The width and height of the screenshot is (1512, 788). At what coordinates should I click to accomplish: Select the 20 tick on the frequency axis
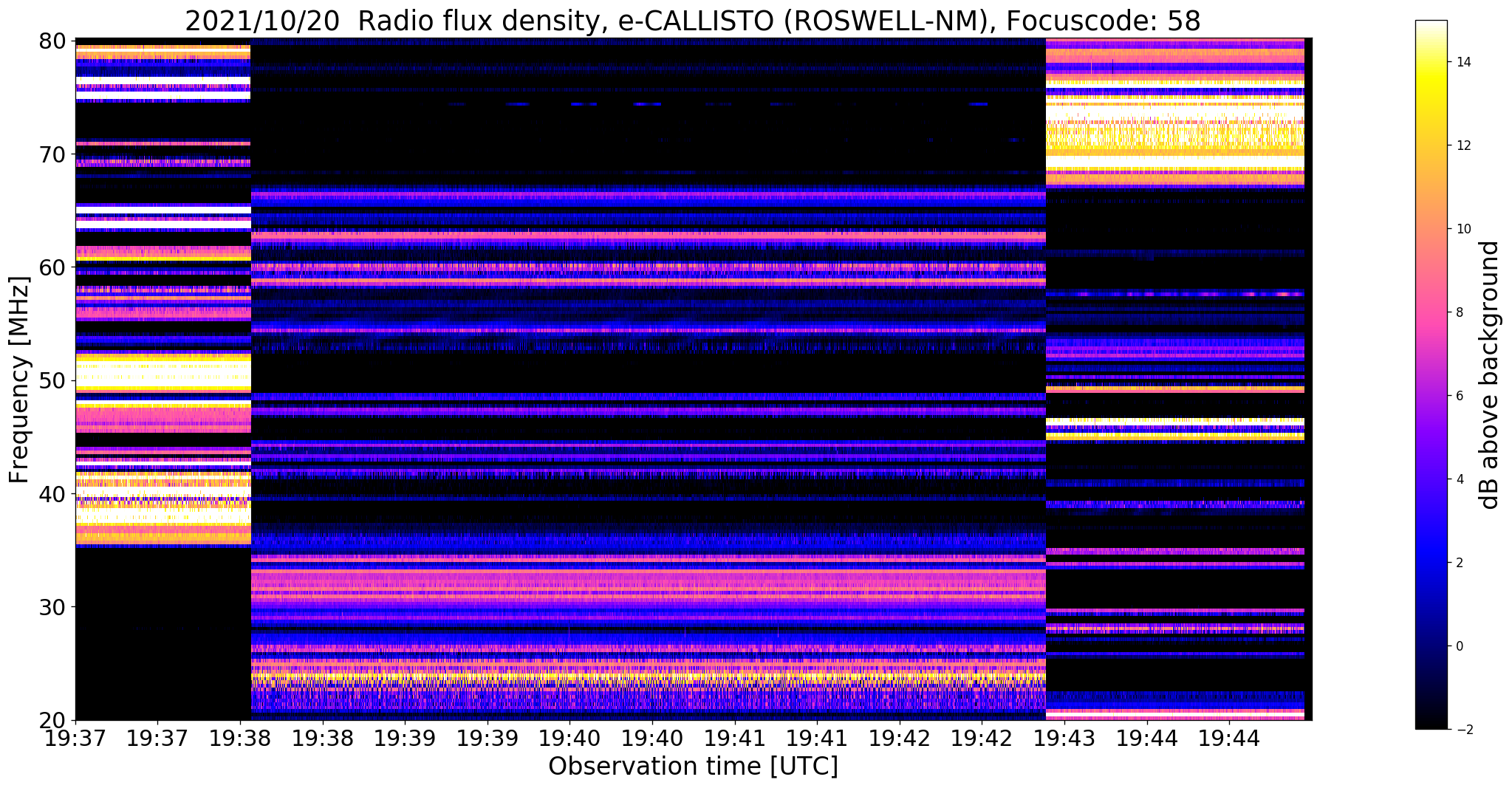[52, 720]
